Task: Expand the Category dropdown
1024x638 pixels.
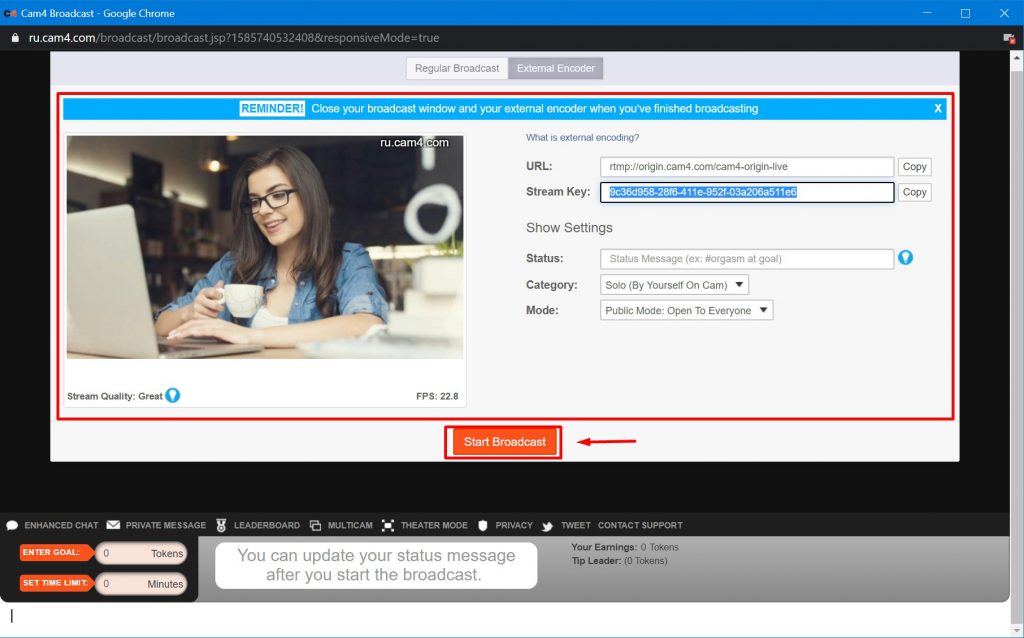Action: click(675, 285)
